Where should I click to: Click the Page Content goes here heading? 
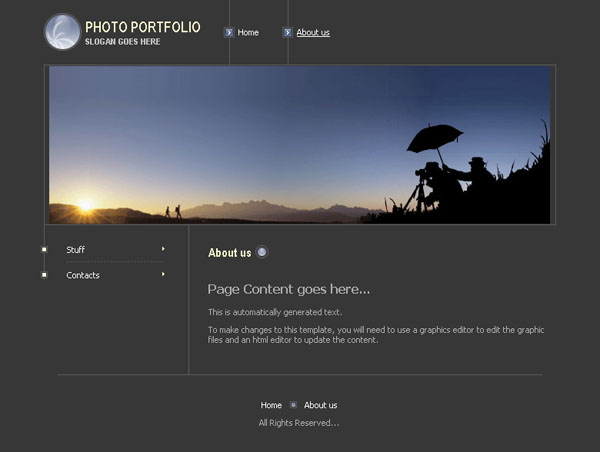[289, 289]
